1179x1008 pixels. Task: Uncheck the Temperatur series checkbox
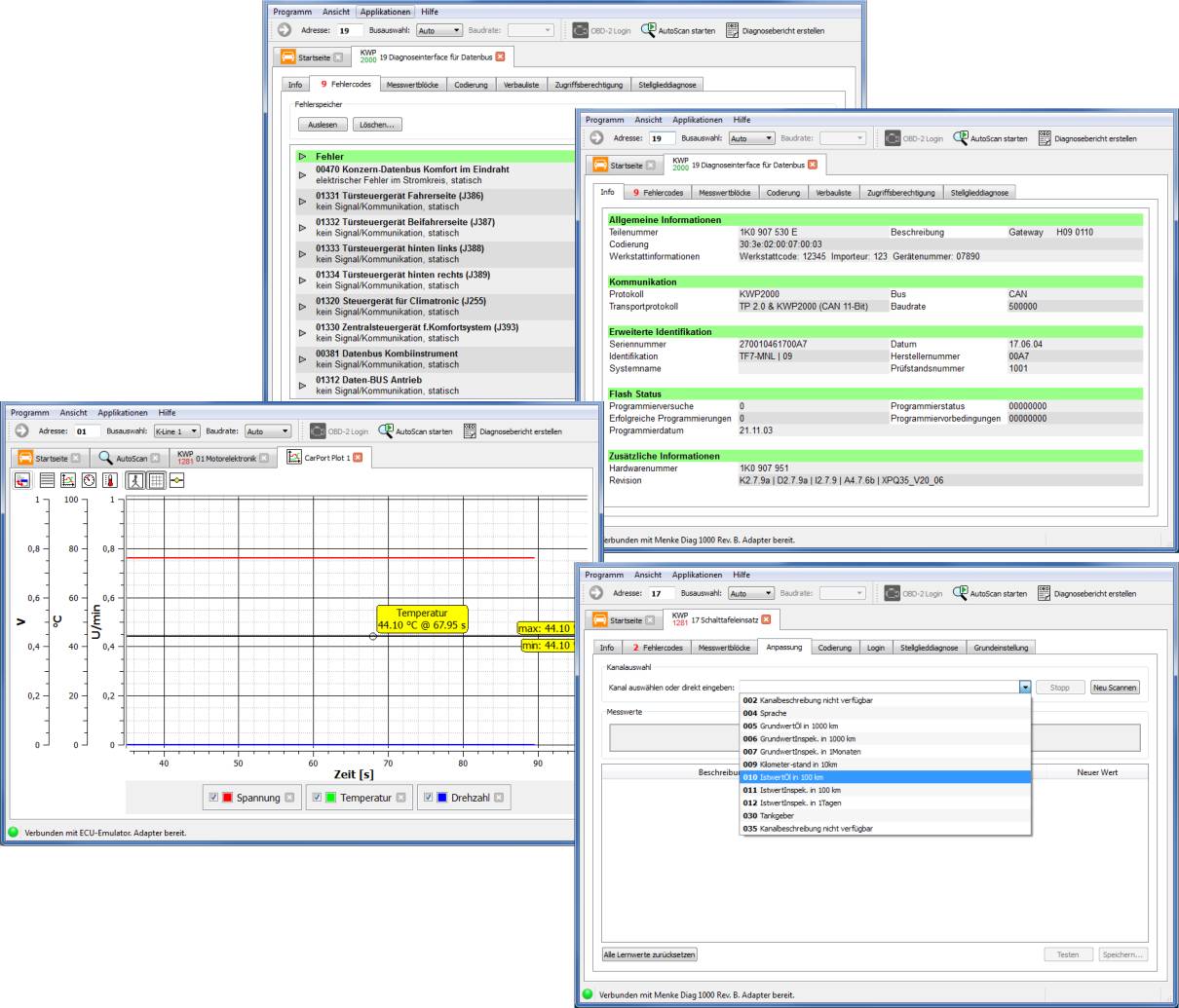click(317, 798)
